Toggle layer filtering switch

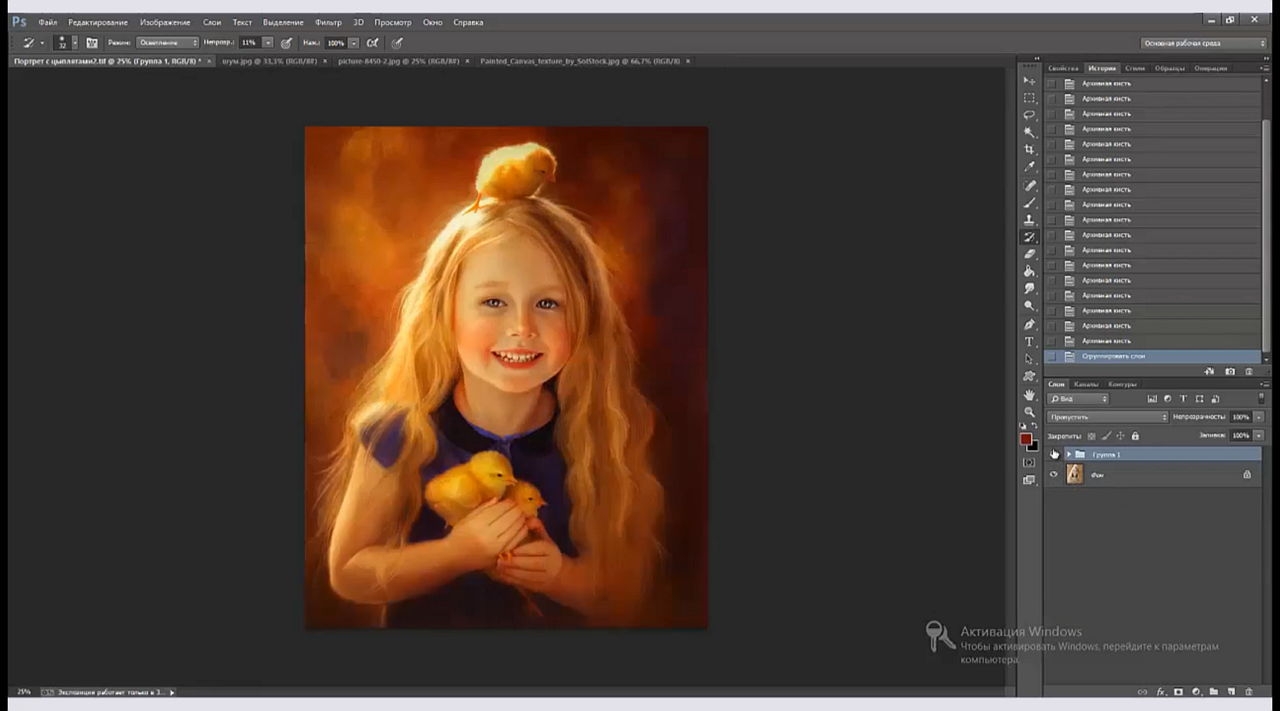[1261, 398]
